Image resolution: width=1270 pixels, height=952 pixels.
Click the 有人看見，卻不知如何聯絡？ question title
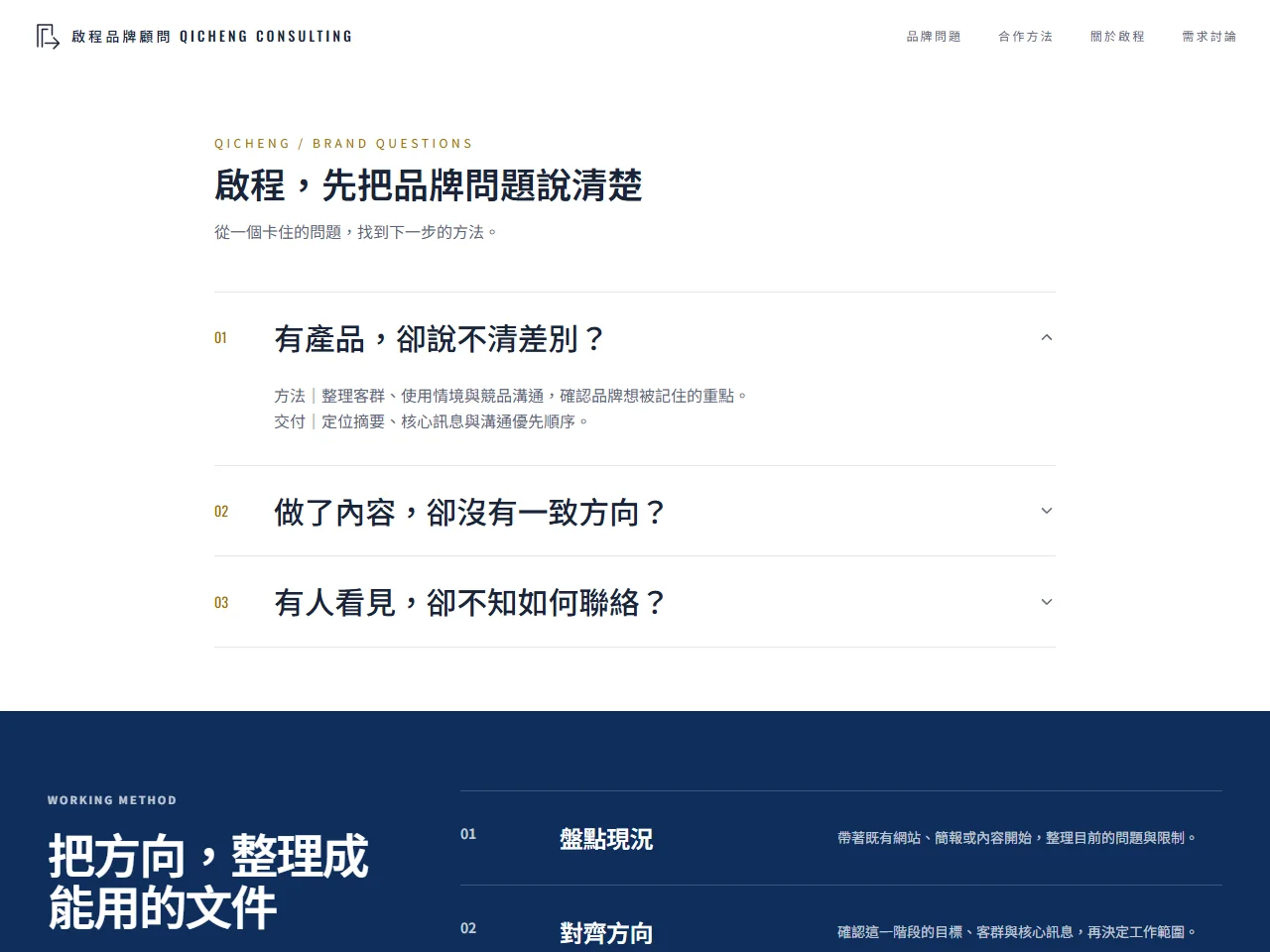[x=470, y=603]
